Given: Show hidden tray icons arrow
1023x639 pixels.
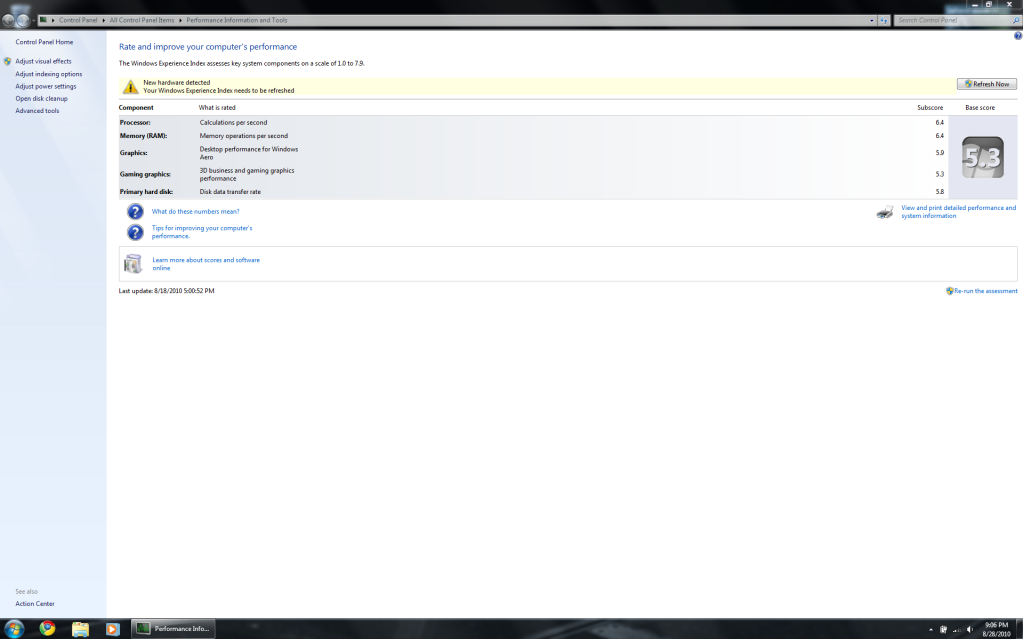Looking at the screenshot, I should click(931, 630).
